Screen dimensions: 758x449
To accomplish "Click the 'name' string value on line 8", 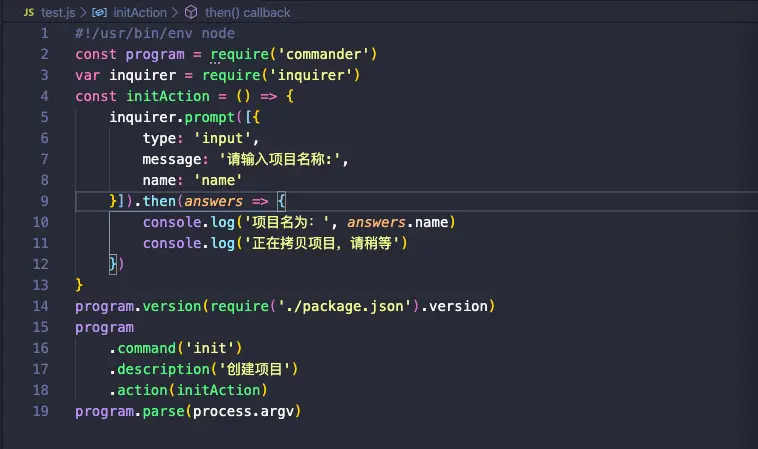I will pyautogui.click(x=218, y=180).
